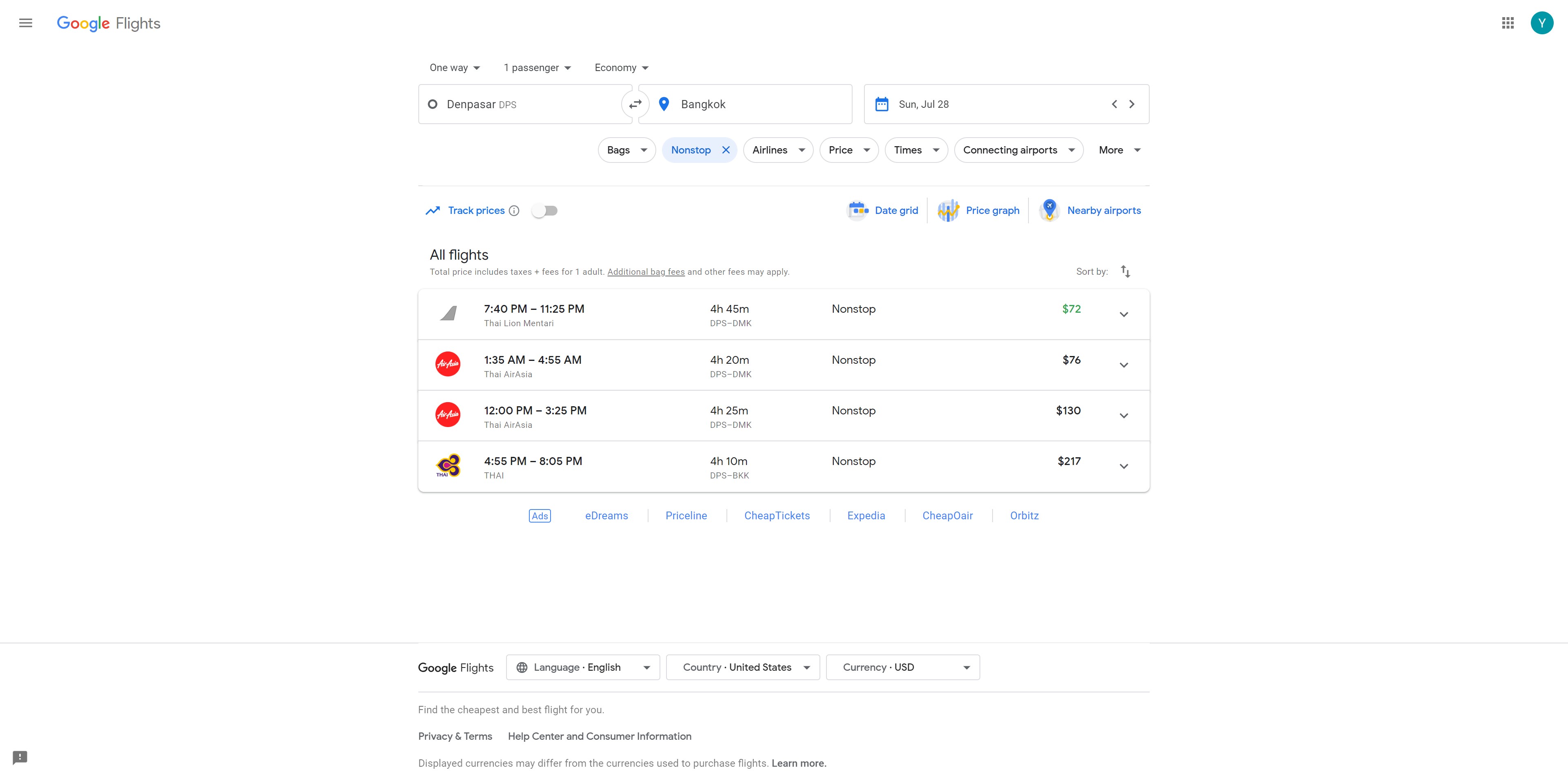This screenshot has width=1568, height=781.
Task: Click the Nearby airports pin icon
Action: (x=1049, y=211)
